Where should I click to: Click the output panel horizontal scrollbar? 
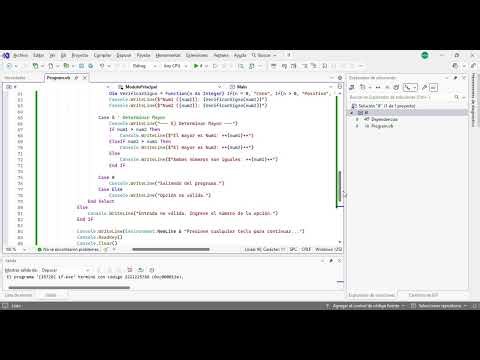coord(69,288)
